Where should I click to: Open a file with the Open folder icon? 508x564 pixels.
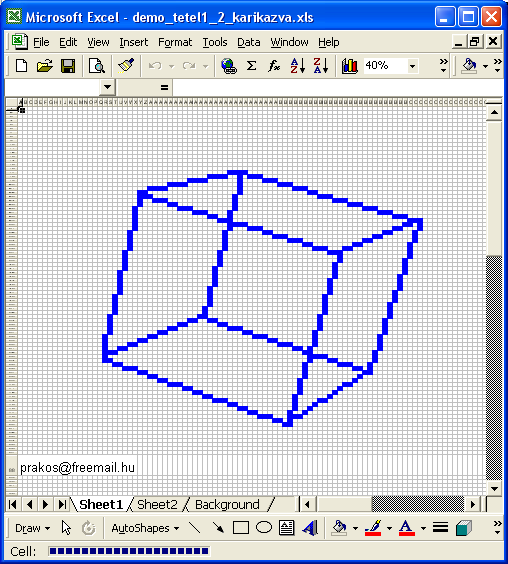pos(45,66)
